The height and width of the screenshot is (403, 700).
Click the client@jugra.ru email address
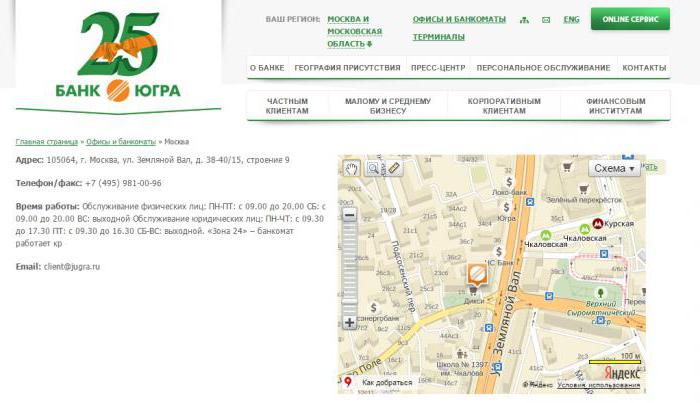(x=72, y=267)
